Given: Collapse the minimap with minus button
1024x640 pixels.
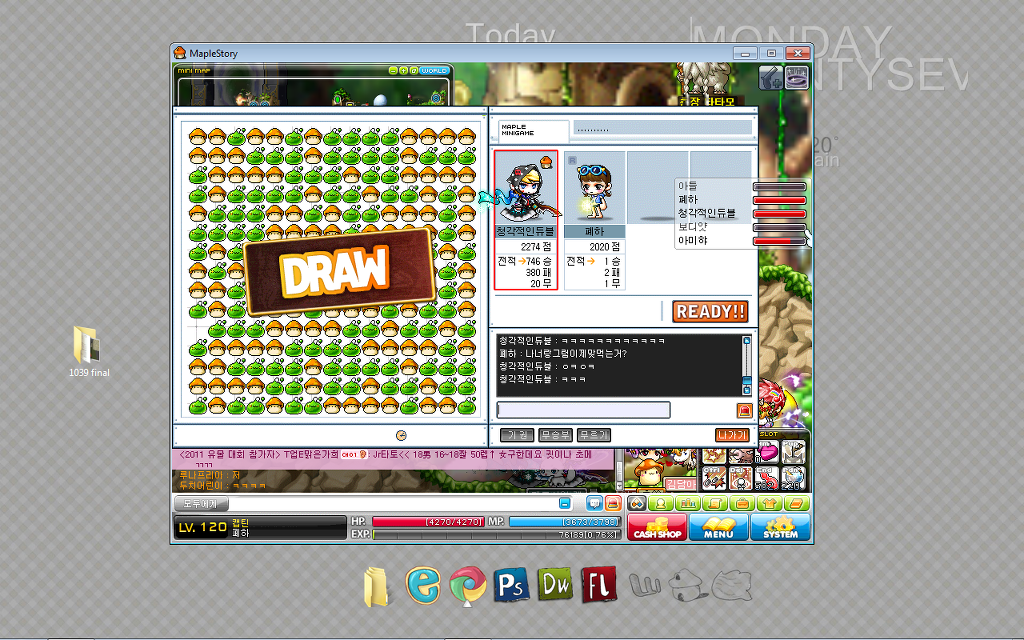Looking at the screenshot, I should click(393, 71).
